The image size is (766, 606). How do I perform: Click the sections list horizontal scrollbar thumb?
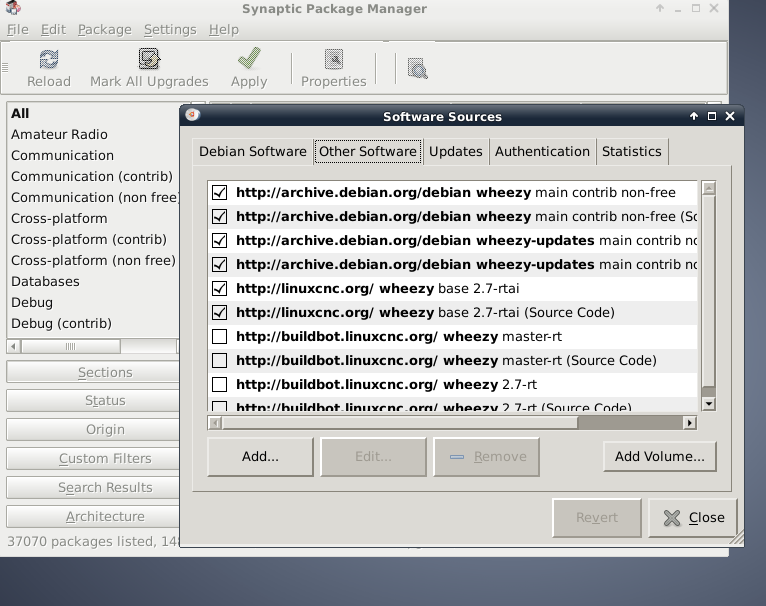click(71, 346)
